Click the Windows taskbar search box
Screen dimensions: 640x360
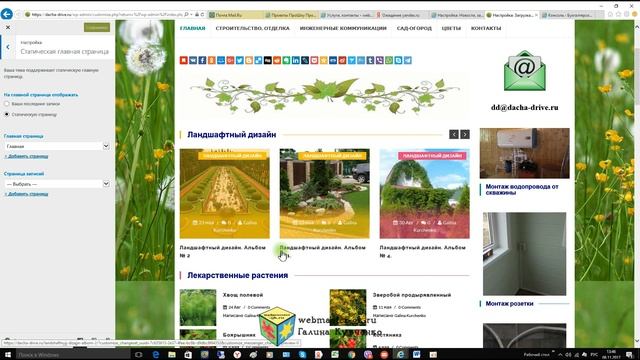pos(73,355)
